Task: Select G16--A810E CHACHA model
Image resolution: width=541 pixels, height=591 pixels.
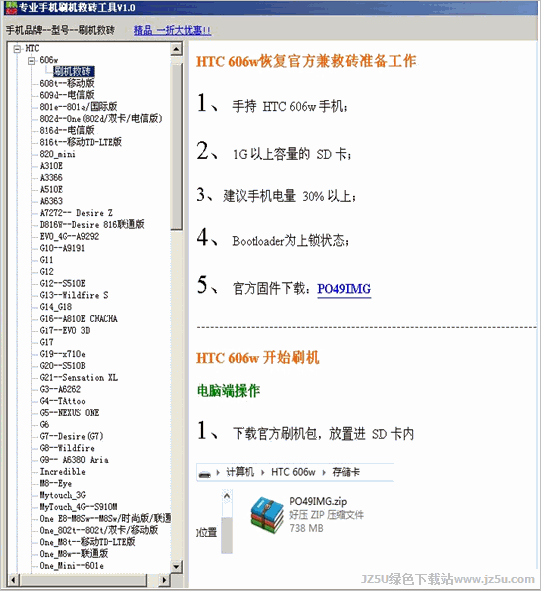Action: (x=78, y=319)
